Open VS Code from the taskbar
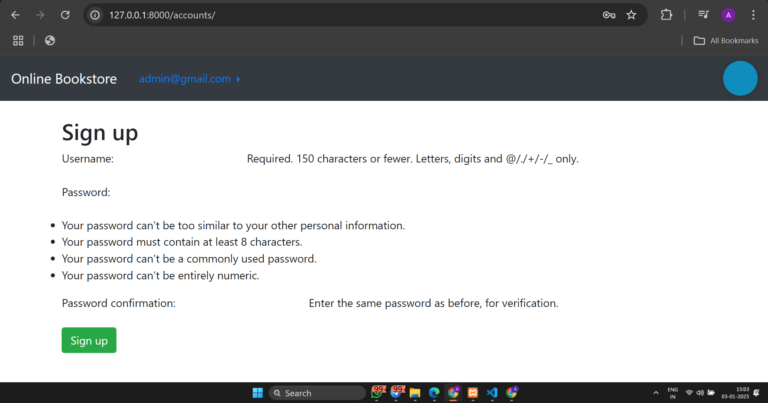 (492, 393)
